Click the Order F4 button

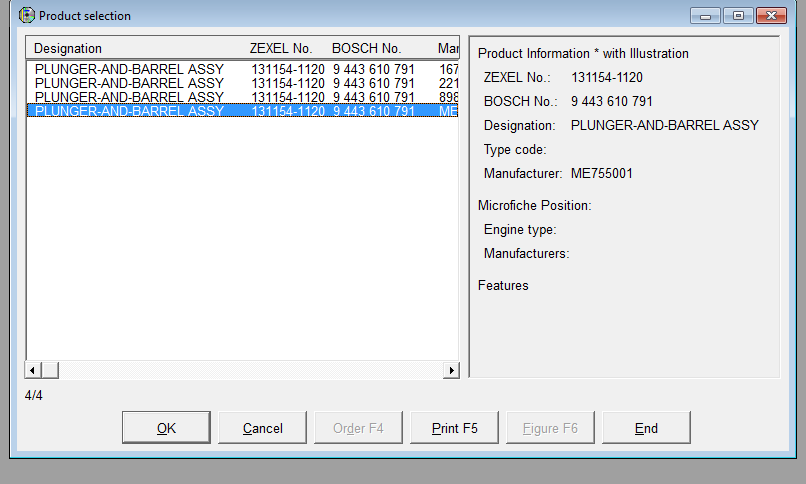point(358,428)
